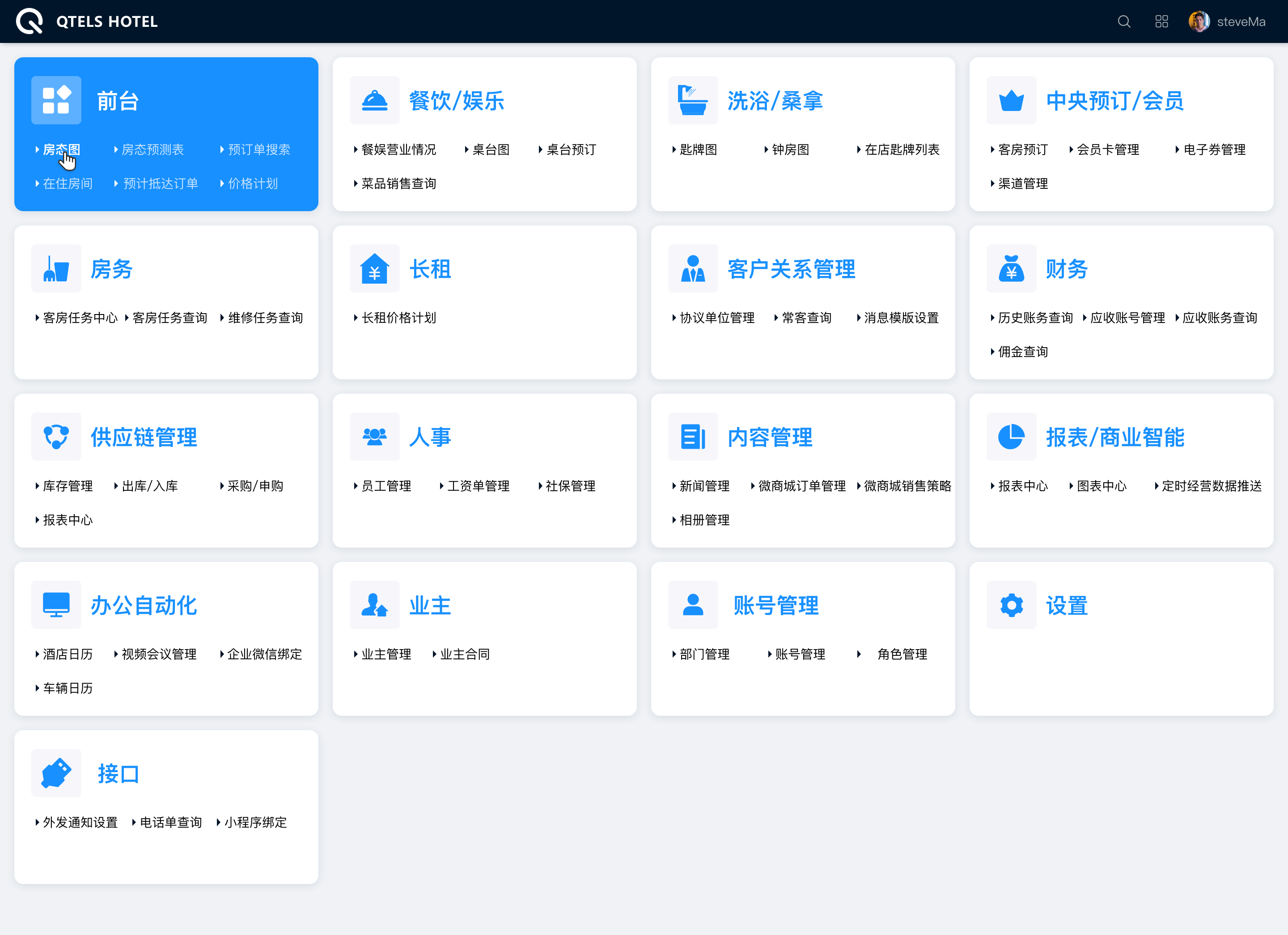Image resolution: width=1288 pixels, height=935 pixels.
Task: Click the QTELS HOTEL logo icon
Action: 30,21
